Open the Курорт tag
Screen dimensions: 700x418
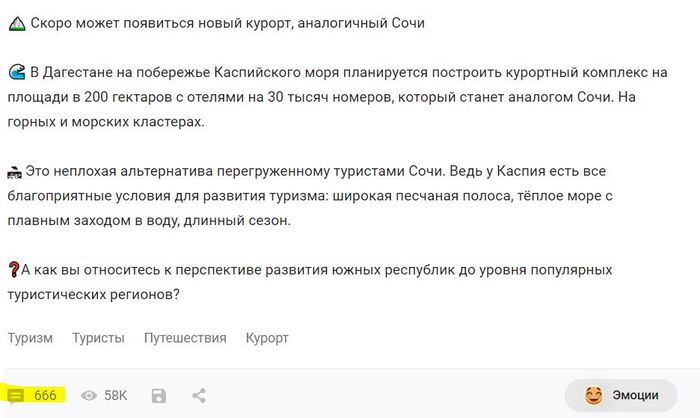(x=267, y=338)
